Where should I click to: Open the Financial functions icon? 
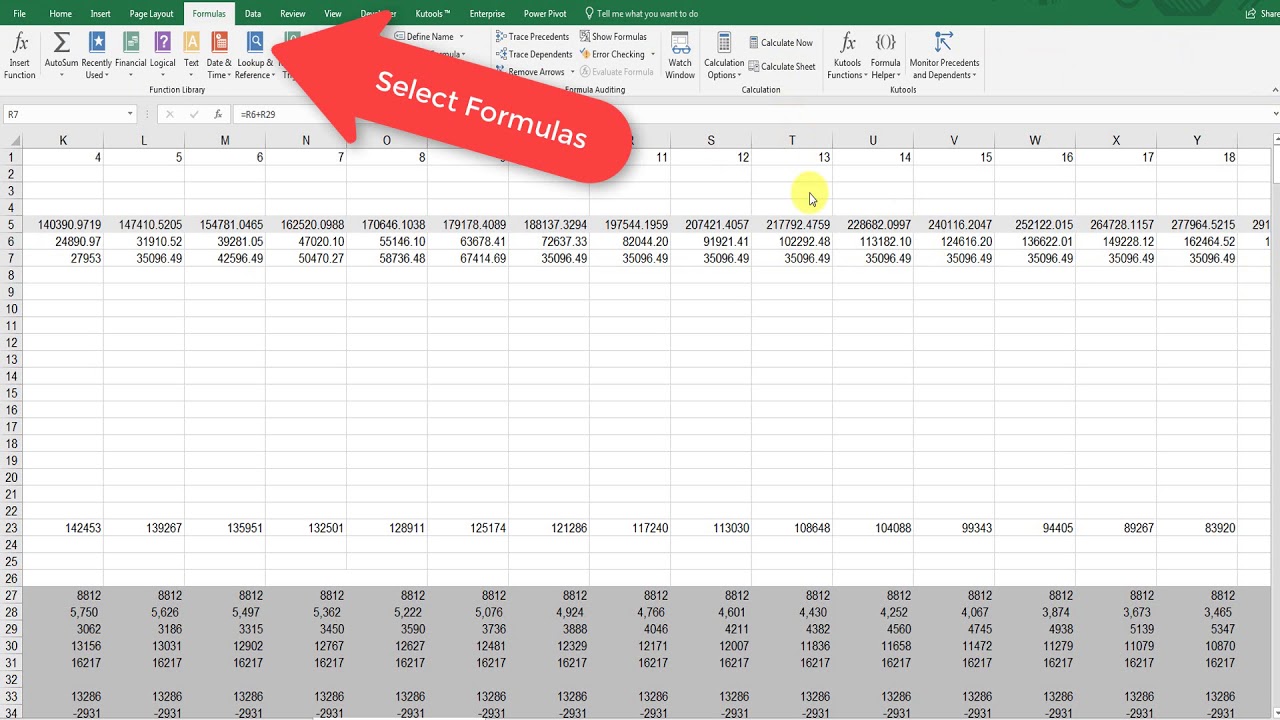[131, 43]
